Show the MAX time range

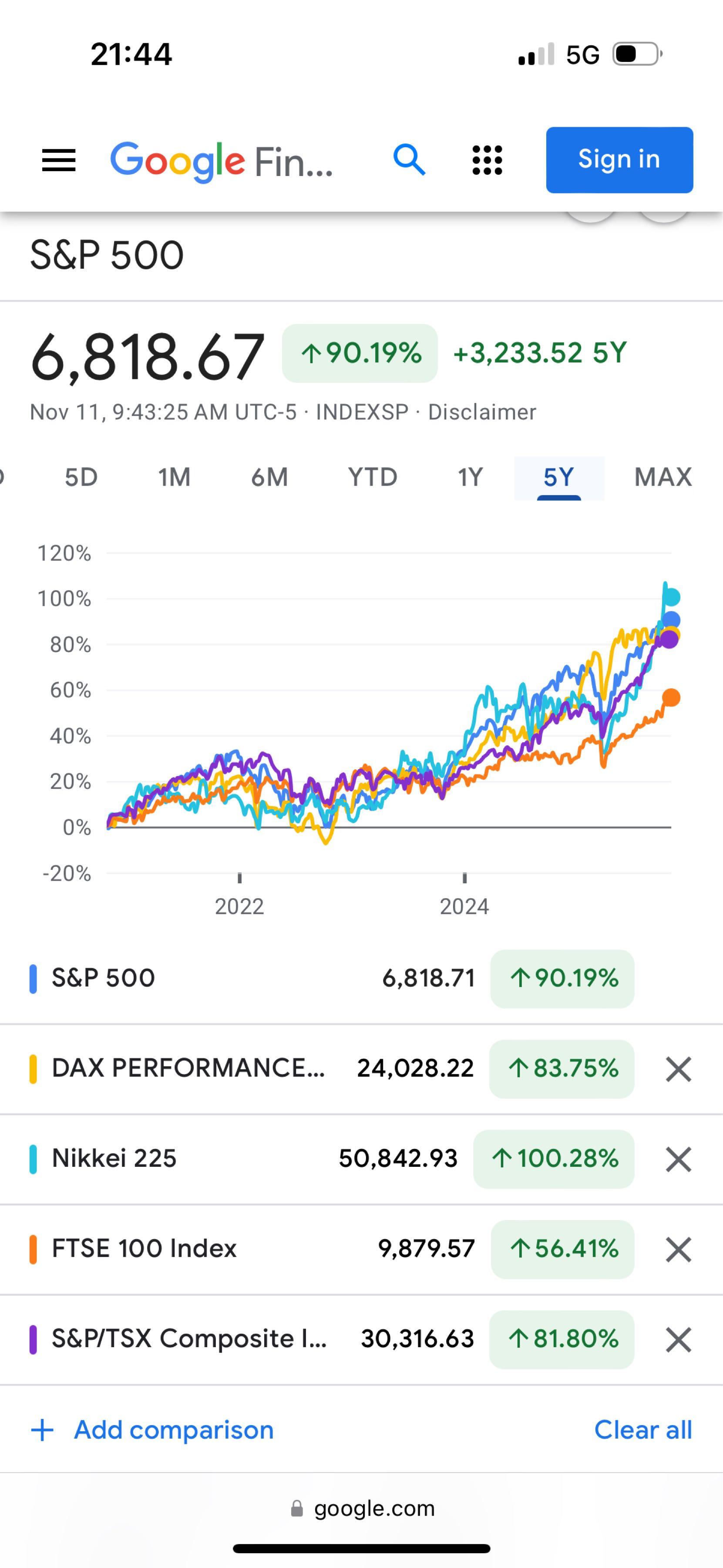663,477
